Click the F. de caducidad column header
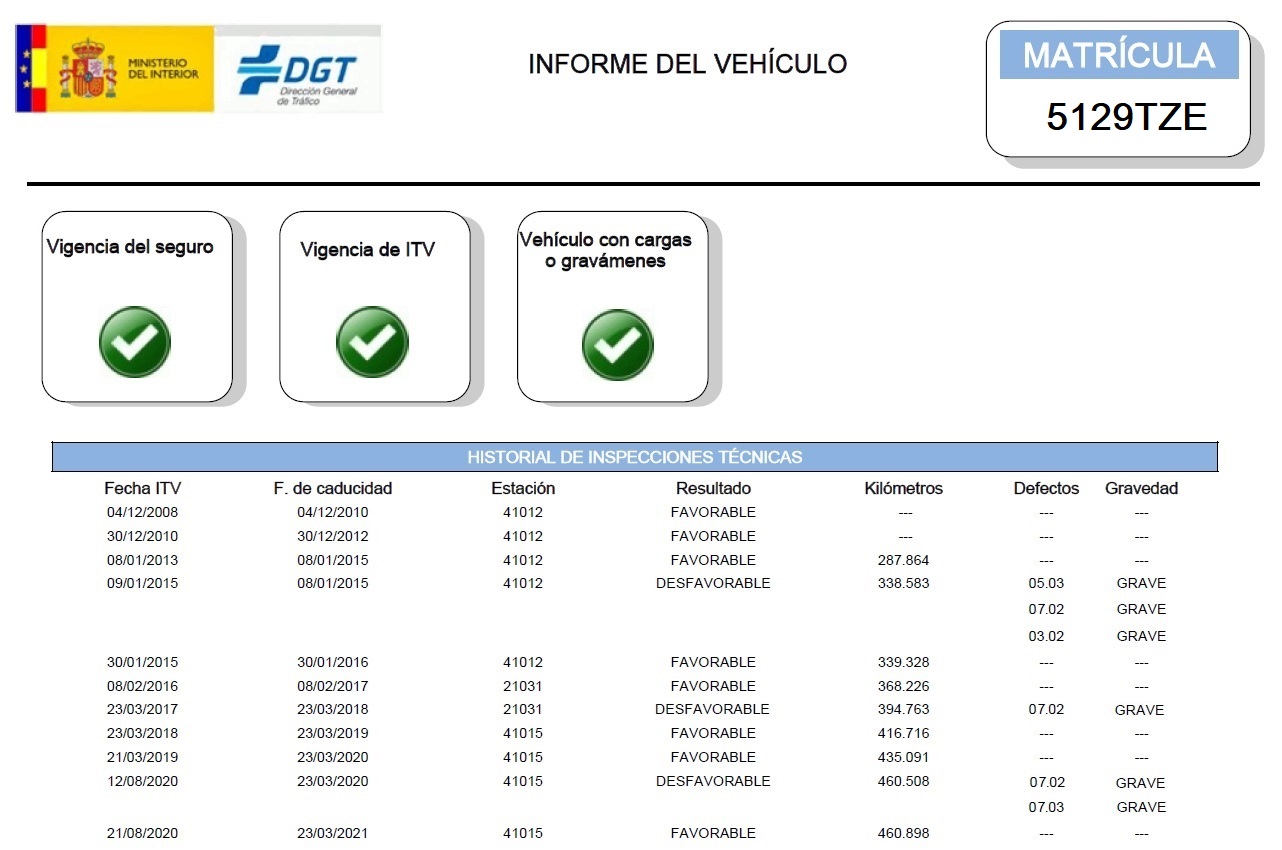 [x=333, y=489]
